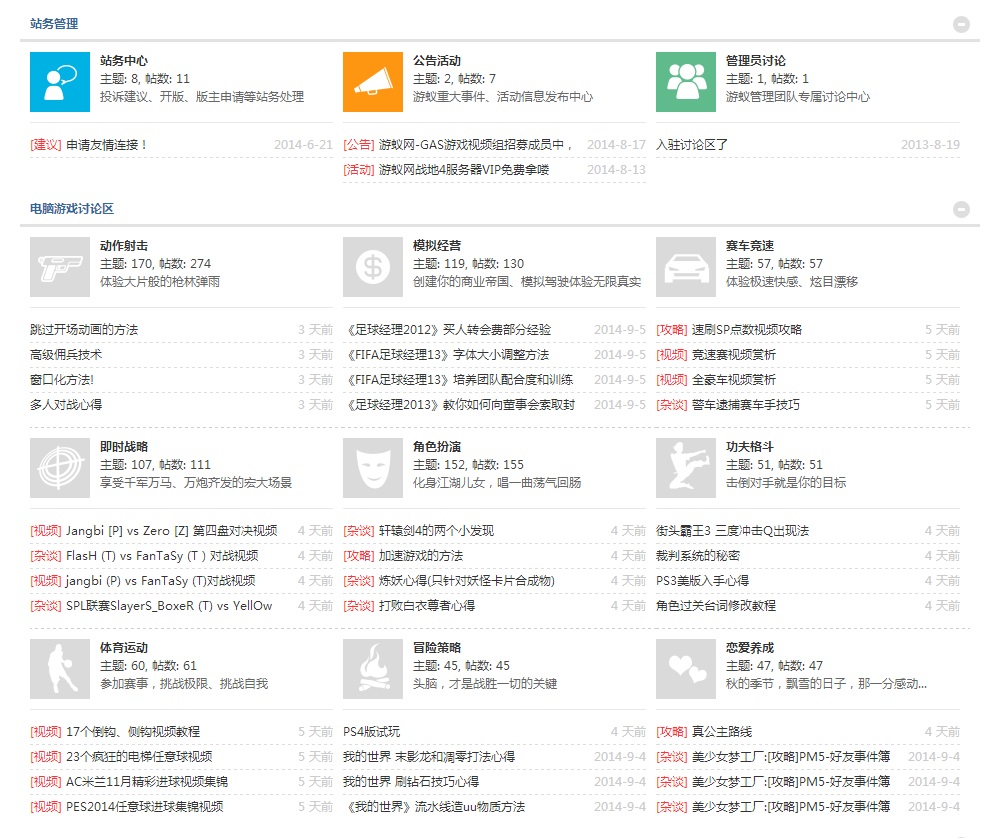1000x838 pixels.
Task: Open thread 17个倒钩、侧钩视频教程
Action: (x=133, y=731)
